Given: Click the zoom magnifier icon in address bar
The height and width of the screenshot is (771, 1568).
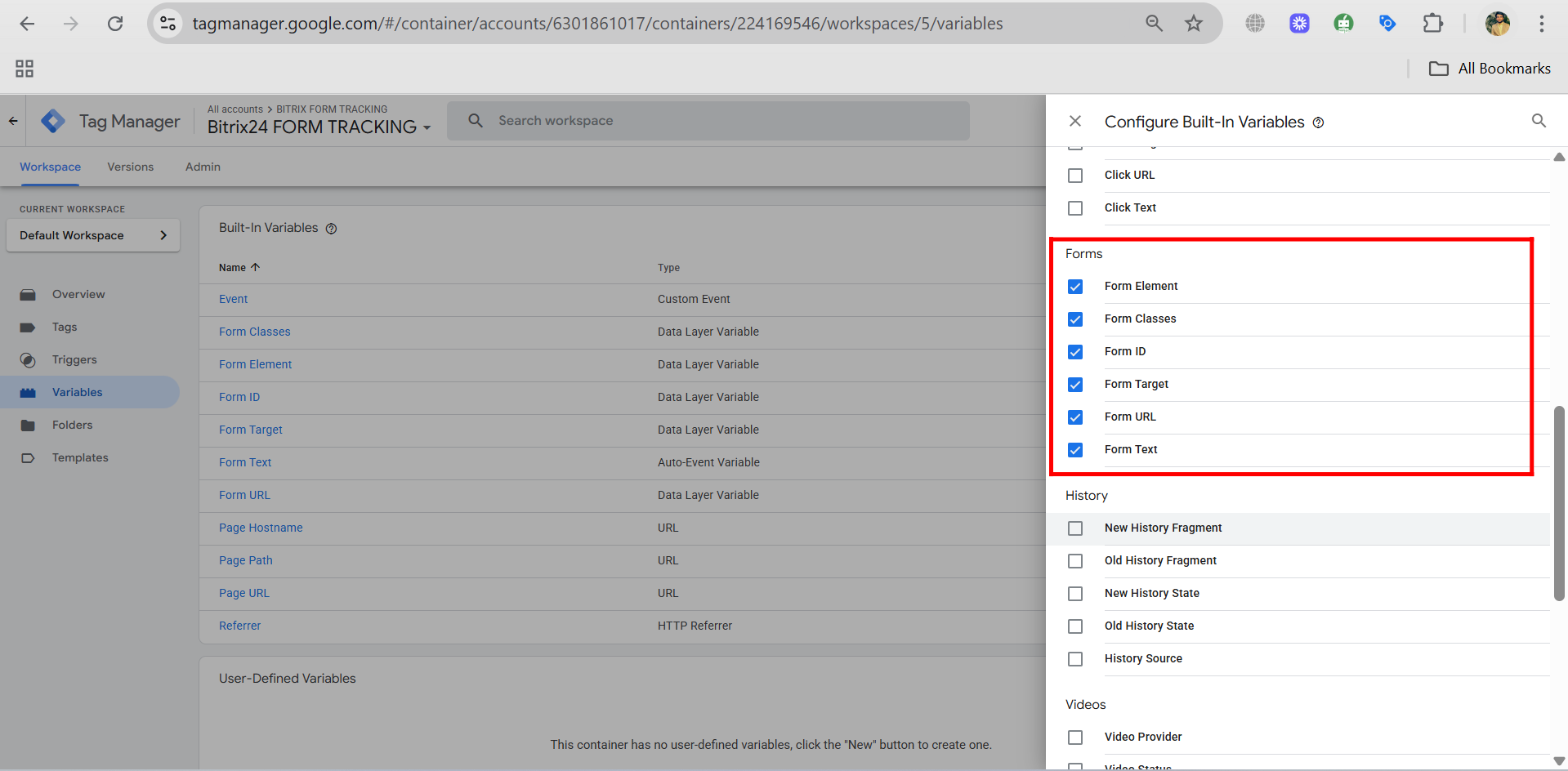Looking at the screenshot, I should pyautogui.click(x=1154, y=24).
